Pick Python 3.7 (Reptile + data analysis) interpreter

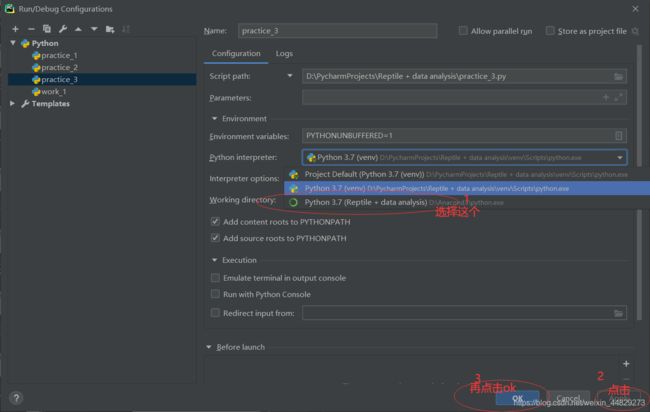tap(467, 203)
